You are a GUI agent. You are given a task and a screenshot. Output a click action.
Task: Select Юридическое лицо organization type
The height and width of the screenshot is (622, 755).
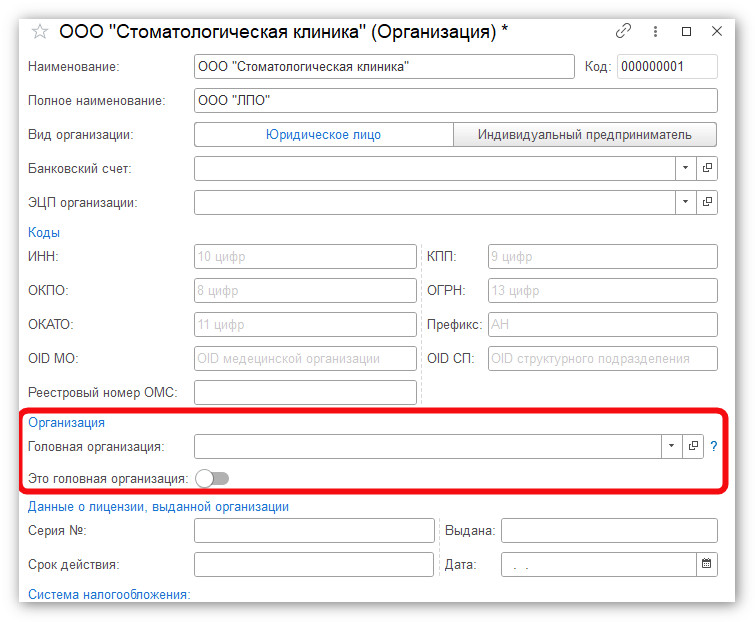click(x=324, y=134)
